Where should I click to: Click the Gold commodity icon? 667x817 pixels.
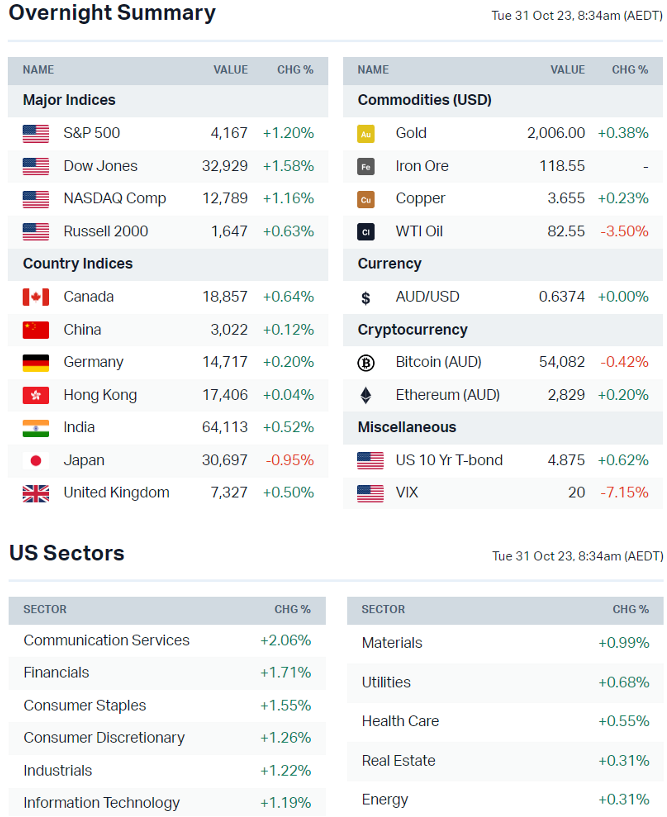coord(366,134)
